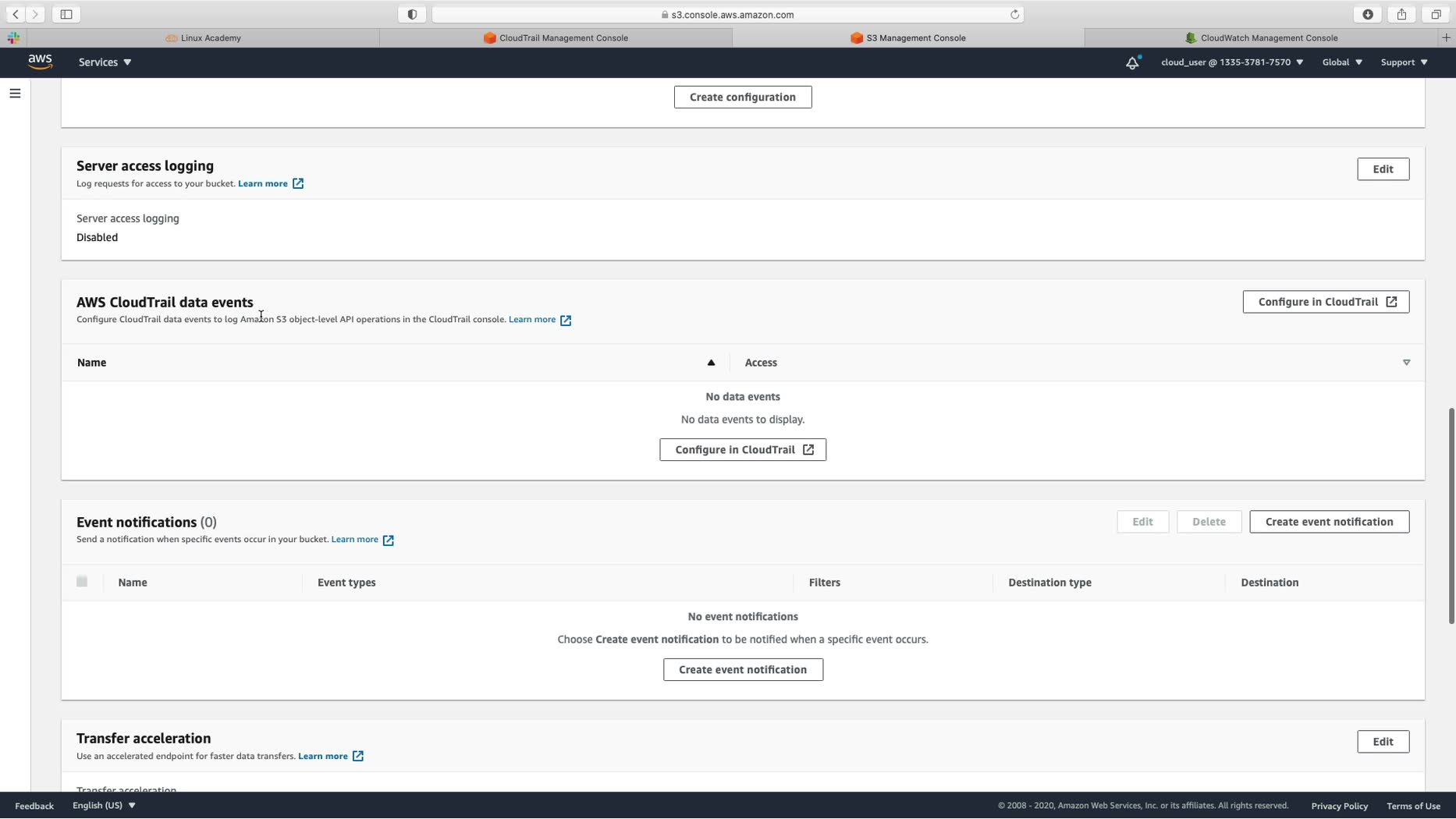Open the Safari downloads icon
This screenshot has height=819, width=1456.
[x=1368, y=14]
